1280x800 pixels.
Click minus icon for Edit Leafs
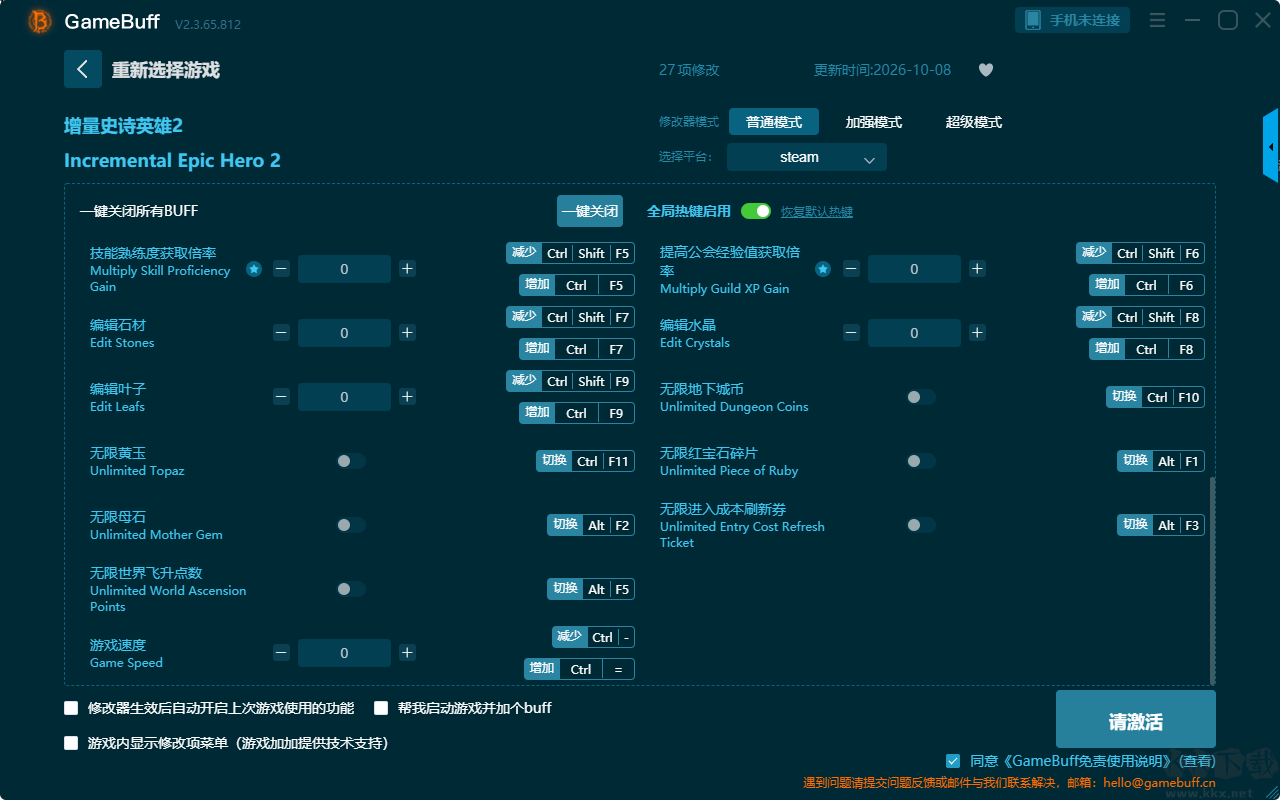click(281, 397)
